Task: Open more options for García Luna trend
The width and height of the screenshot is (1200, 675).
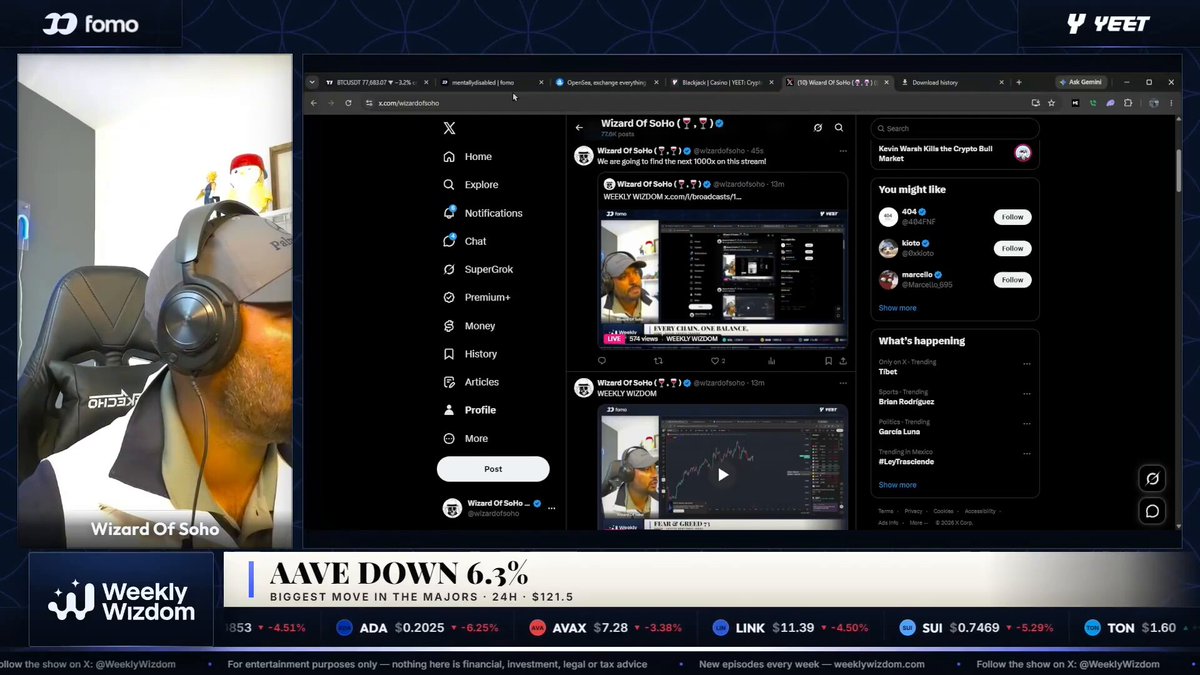Action: pyautogui.click(x=1026, y=423)
